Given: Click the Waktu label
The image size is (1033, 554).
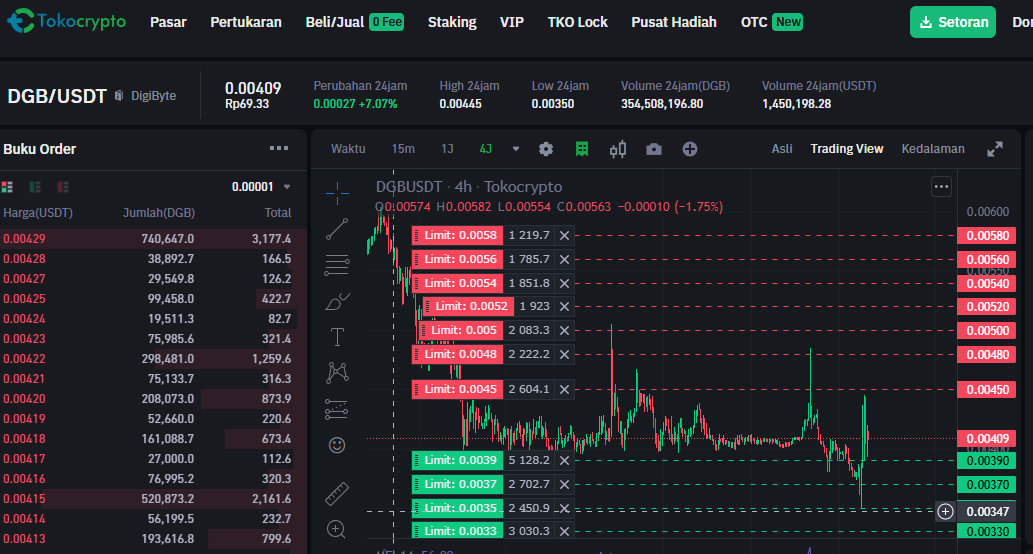Looking at the screenshot, I should click(348, 149).
